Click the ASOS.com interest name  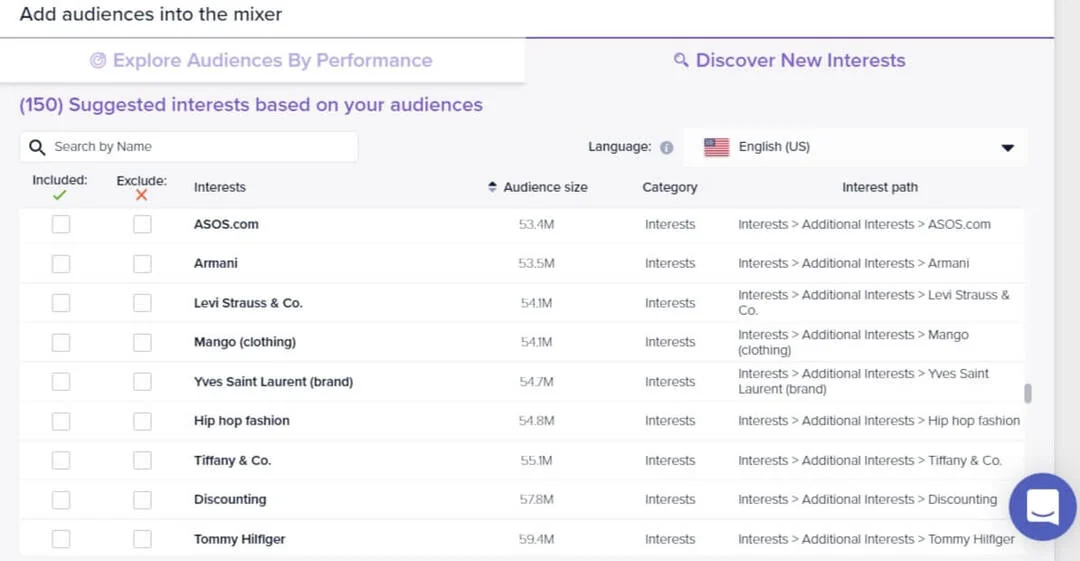[x=226, y=224]
